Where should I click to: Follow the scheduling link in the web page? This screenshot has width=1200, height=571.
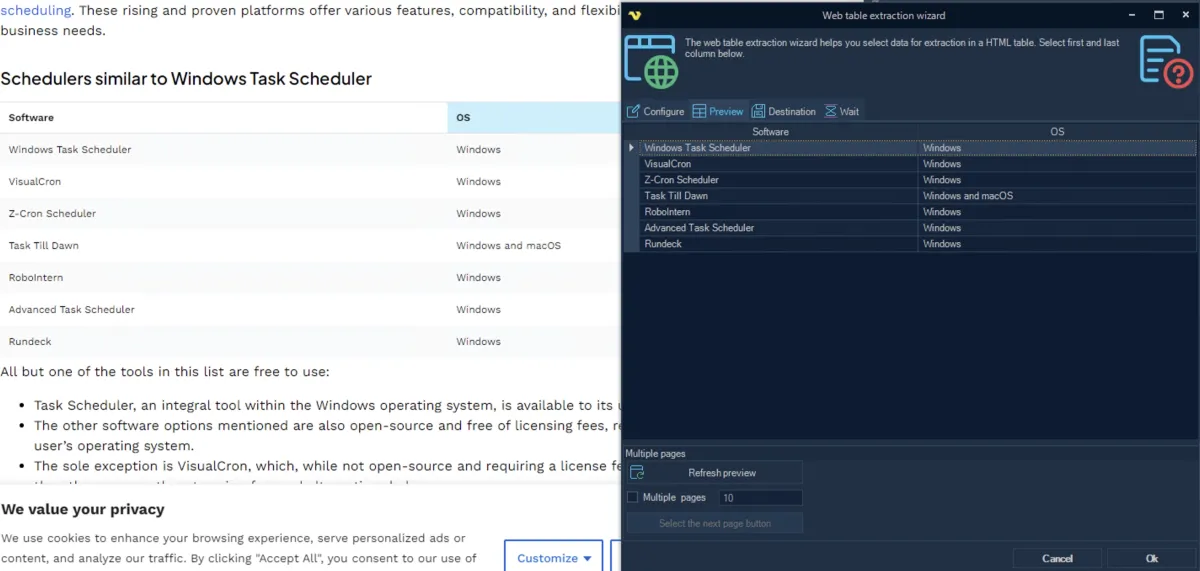(36, 11)
